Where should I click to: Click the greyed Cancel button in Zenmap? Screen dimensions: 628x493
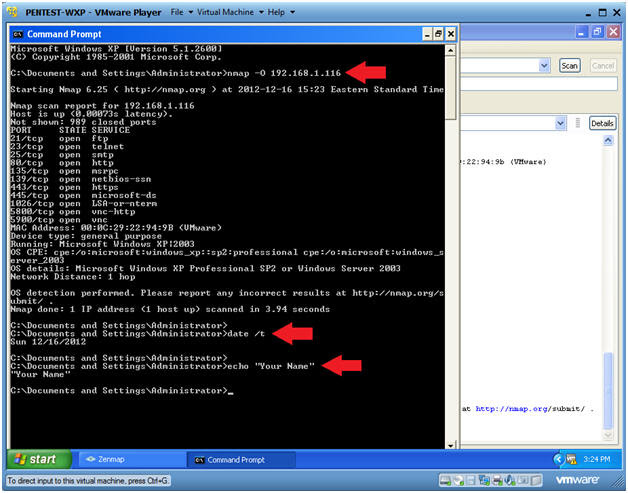603,66
